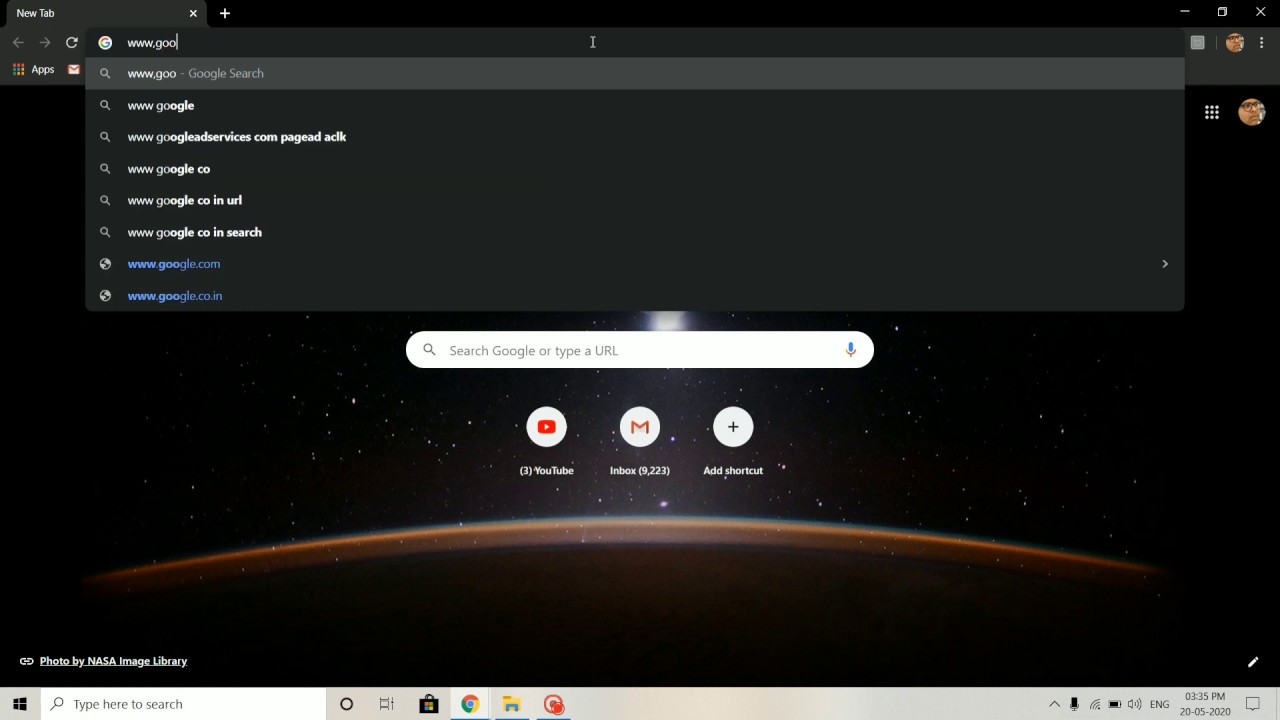Choose the 'www,goo - Google Search' suggestion

point(635,73)
